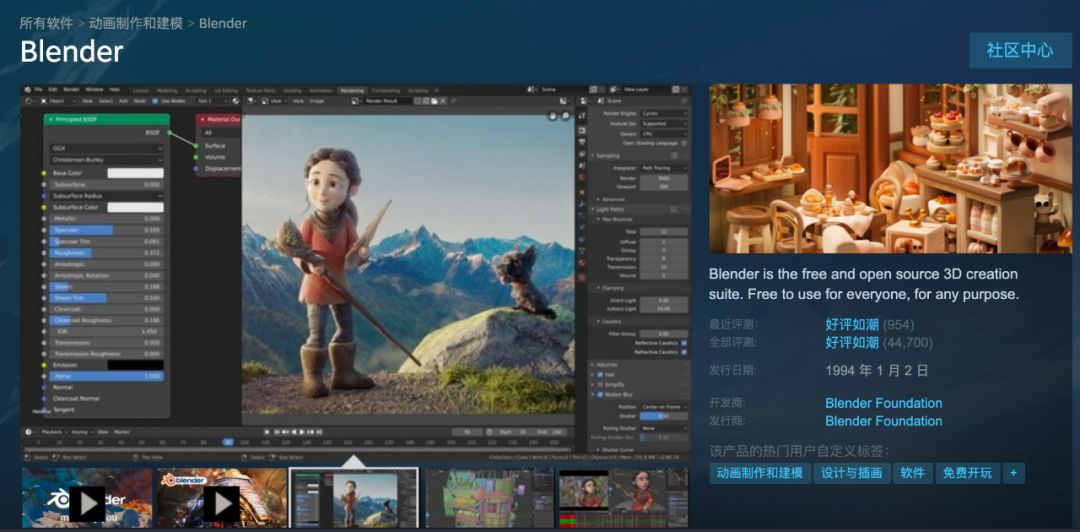Open the World properties tab icon

coord(582,177)
